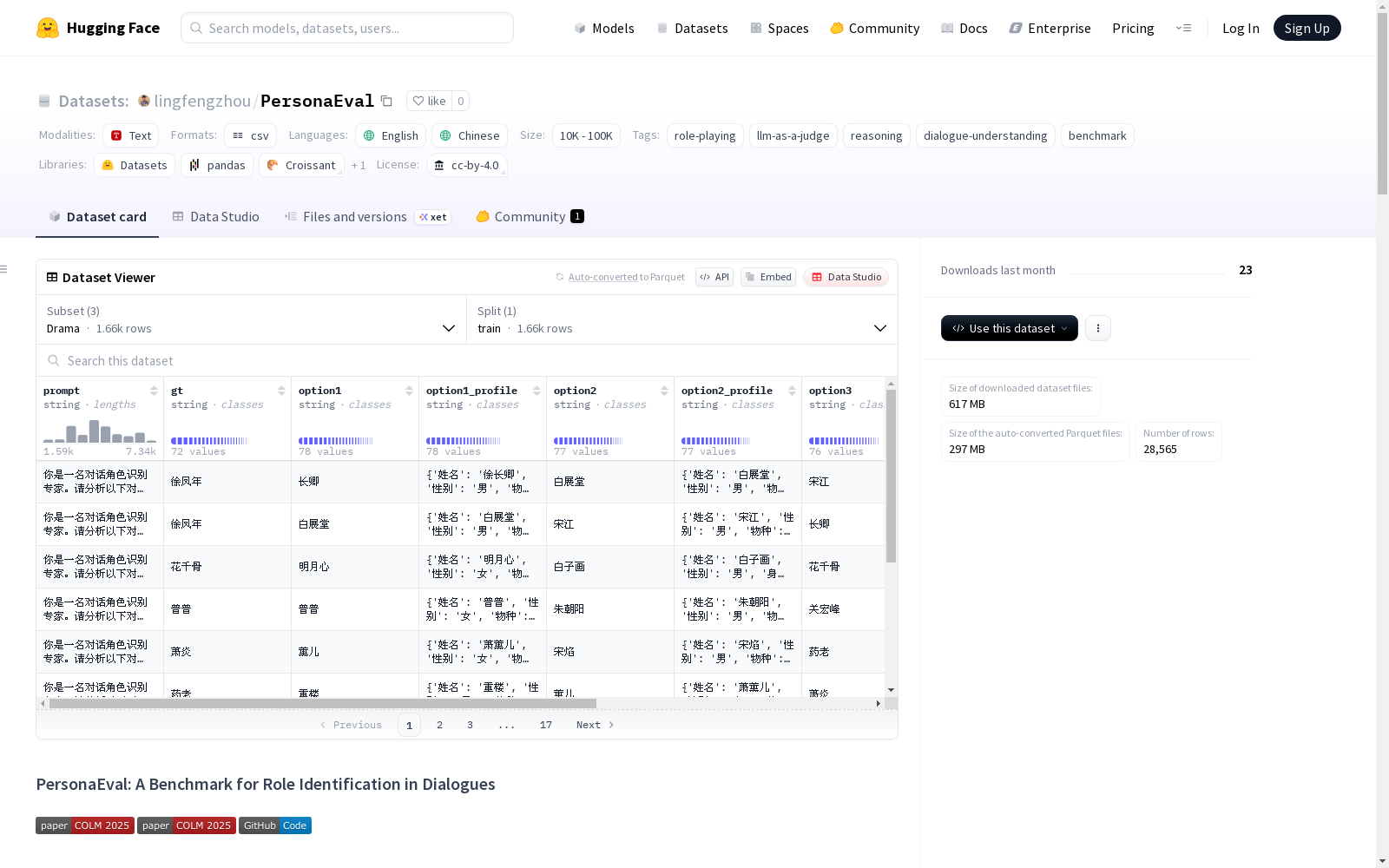
Task: Open the Datasets menu
Action: [692, 28]
